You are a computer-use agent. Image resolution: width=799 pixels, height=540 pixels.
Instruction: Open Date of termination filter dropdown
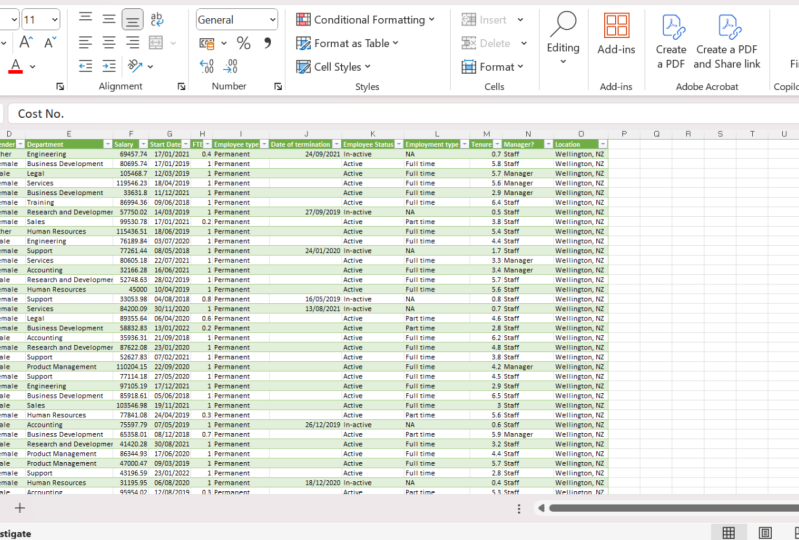(336, 145)
